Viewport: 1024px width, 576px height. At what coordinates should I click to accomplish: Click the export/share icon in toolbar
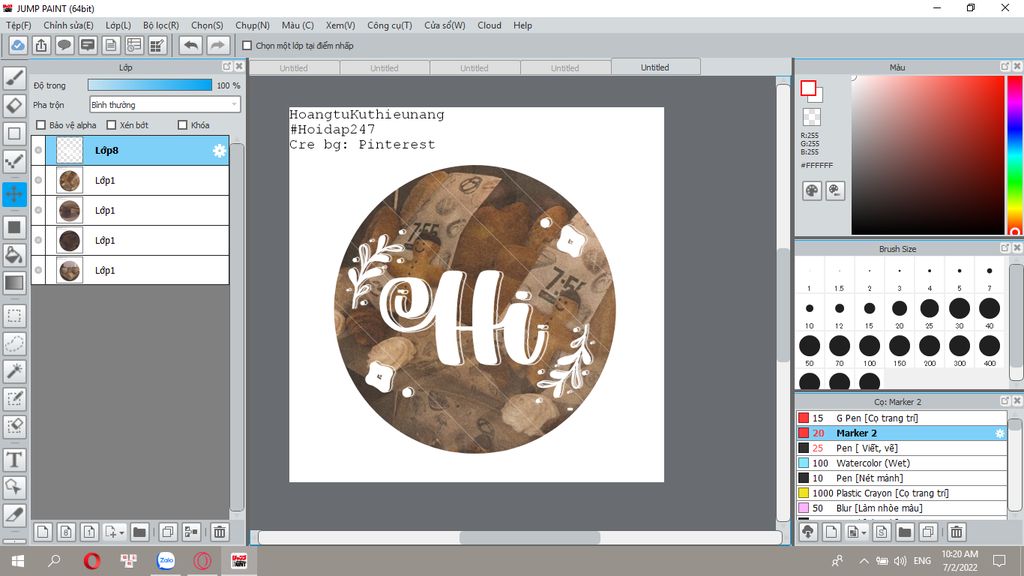tap(41, 45)
